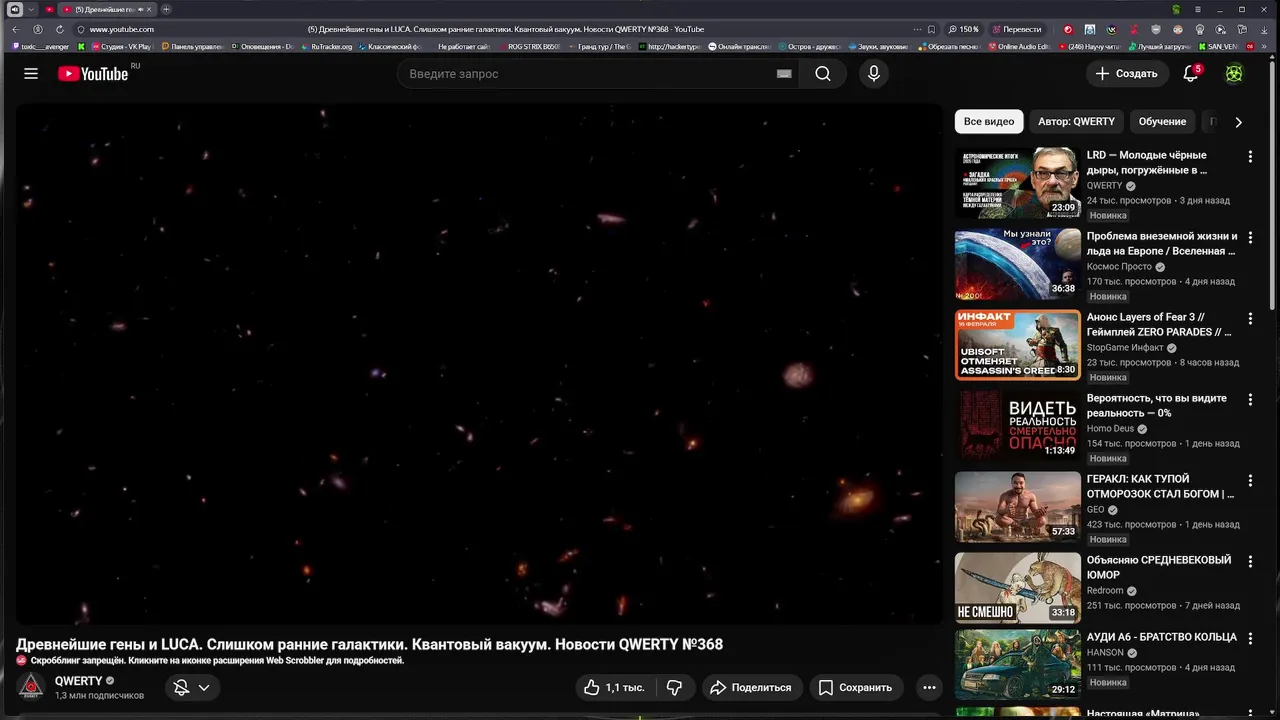
Task: Click the search magnifier button
Action: pyautogui.click(x=822, y=74)
